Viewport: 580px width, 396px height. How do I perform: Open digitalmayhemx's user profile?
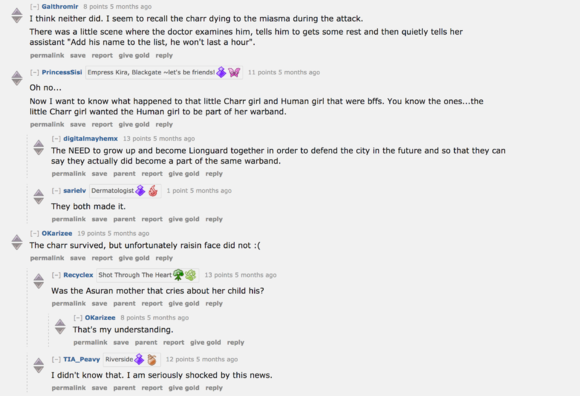(x=90, y=138)
